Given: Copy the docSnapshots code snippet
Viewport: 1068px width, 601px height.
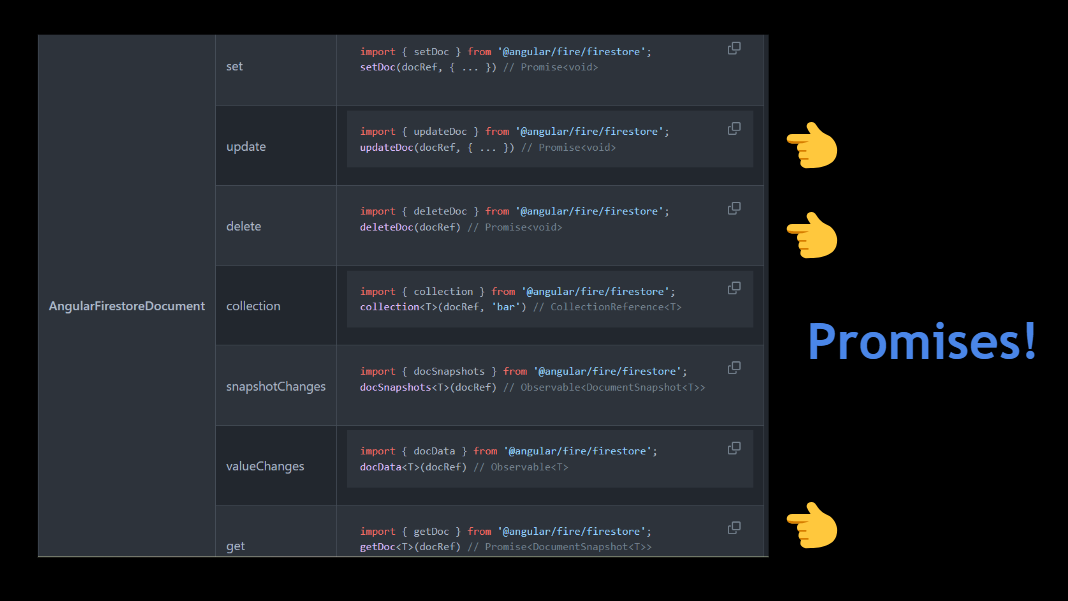Looking at the screenshot, I should [x=734, y=368].
